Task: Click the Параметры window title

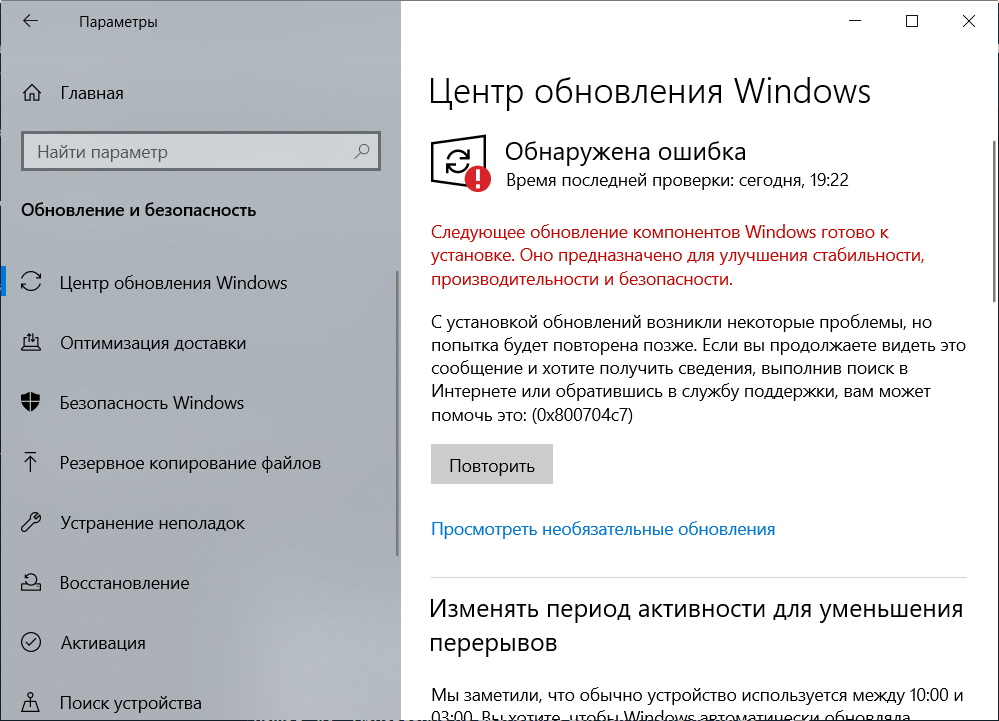Action: click(119, 22)
